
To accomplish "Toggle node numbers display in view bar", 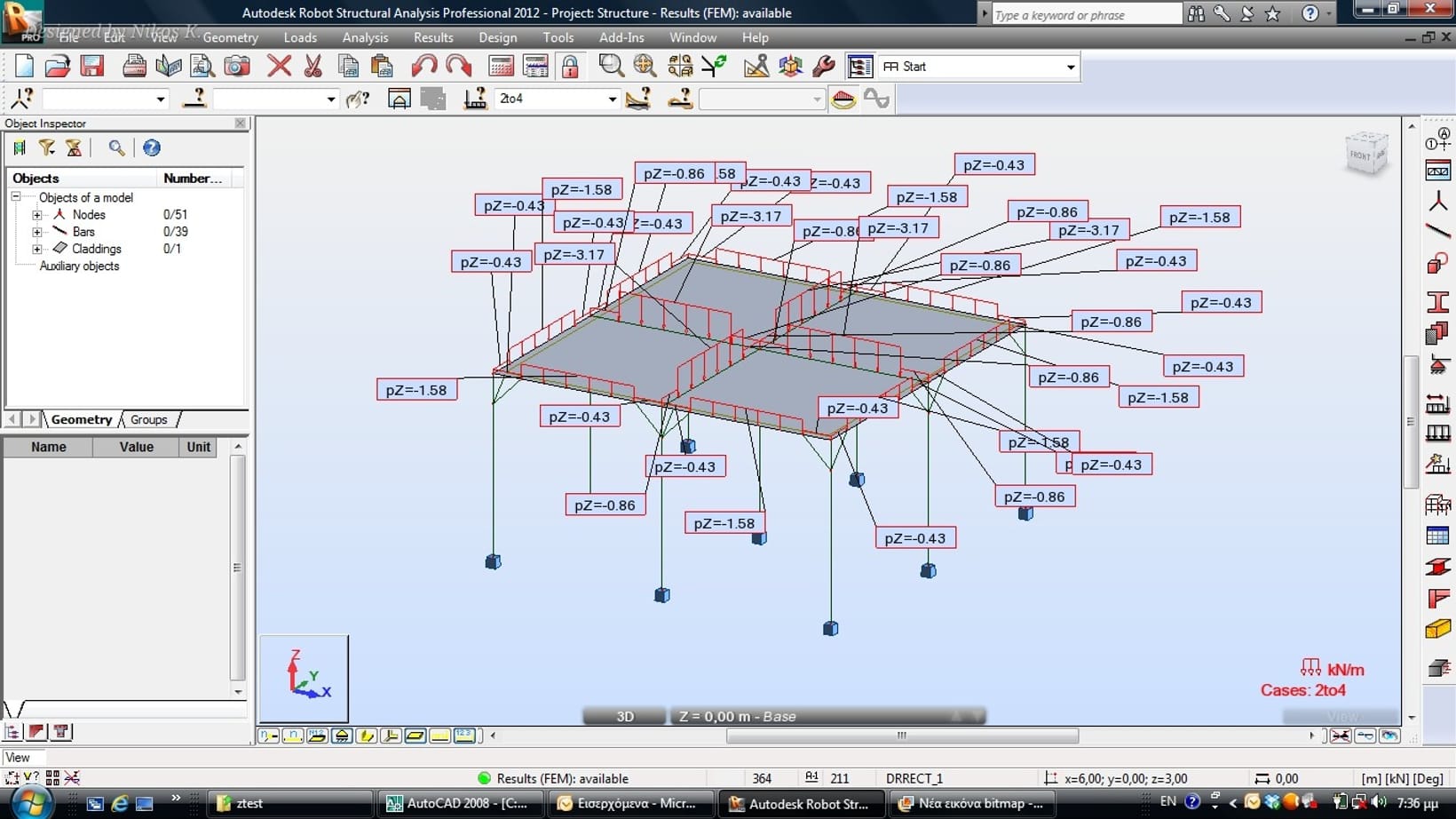I will (269, 736).
